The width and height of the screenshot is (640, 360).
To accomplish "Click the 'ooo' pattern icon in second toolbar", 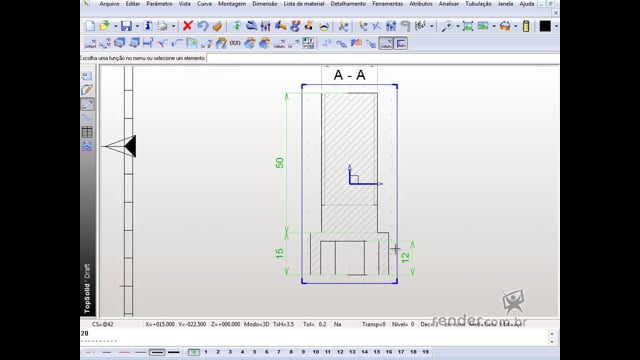I will pos(235,43).
